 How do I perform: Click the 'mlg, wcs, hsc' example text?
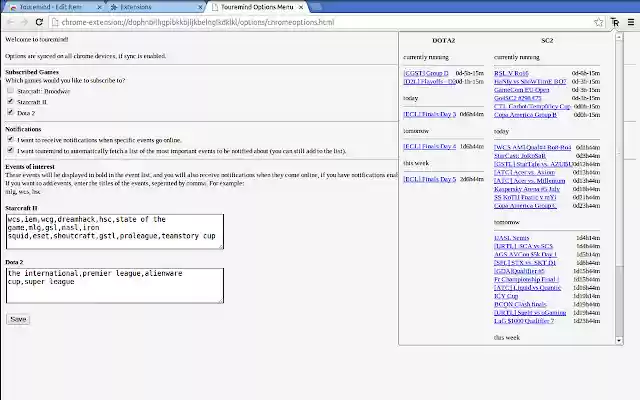pos(23,191)
